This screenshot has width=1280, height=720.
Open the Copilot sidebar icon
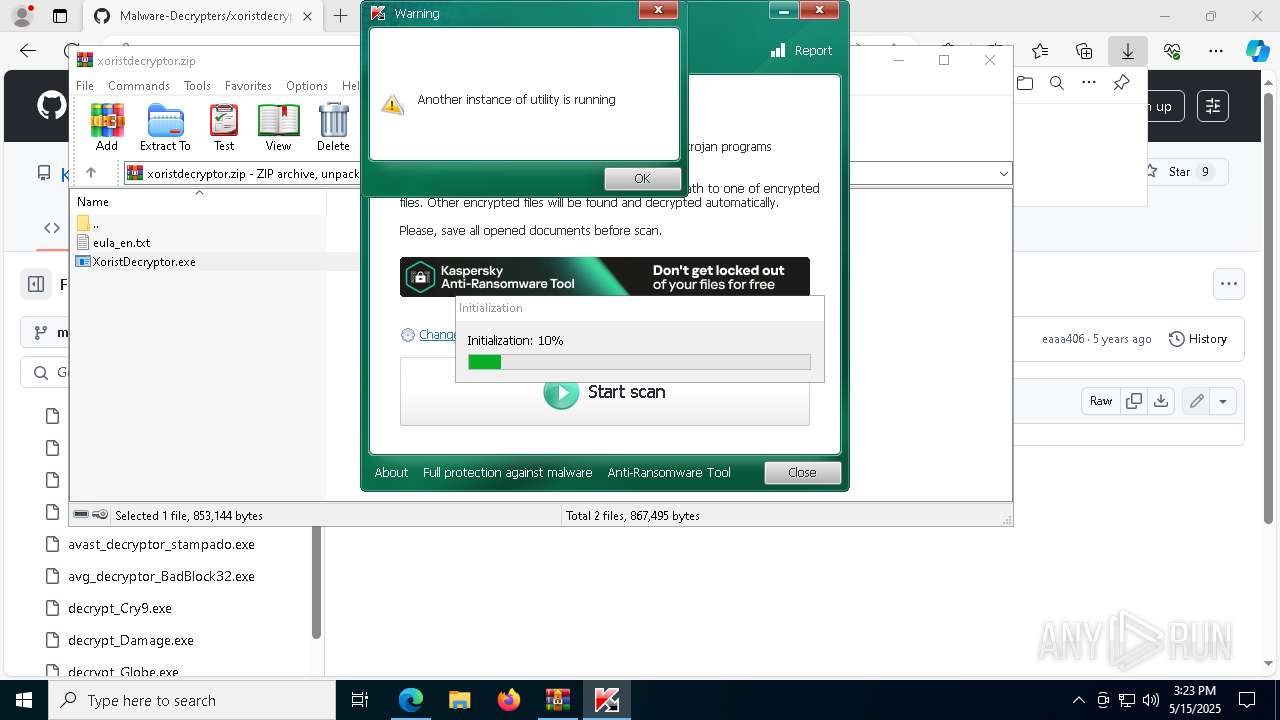click(x=1257, y=51)
